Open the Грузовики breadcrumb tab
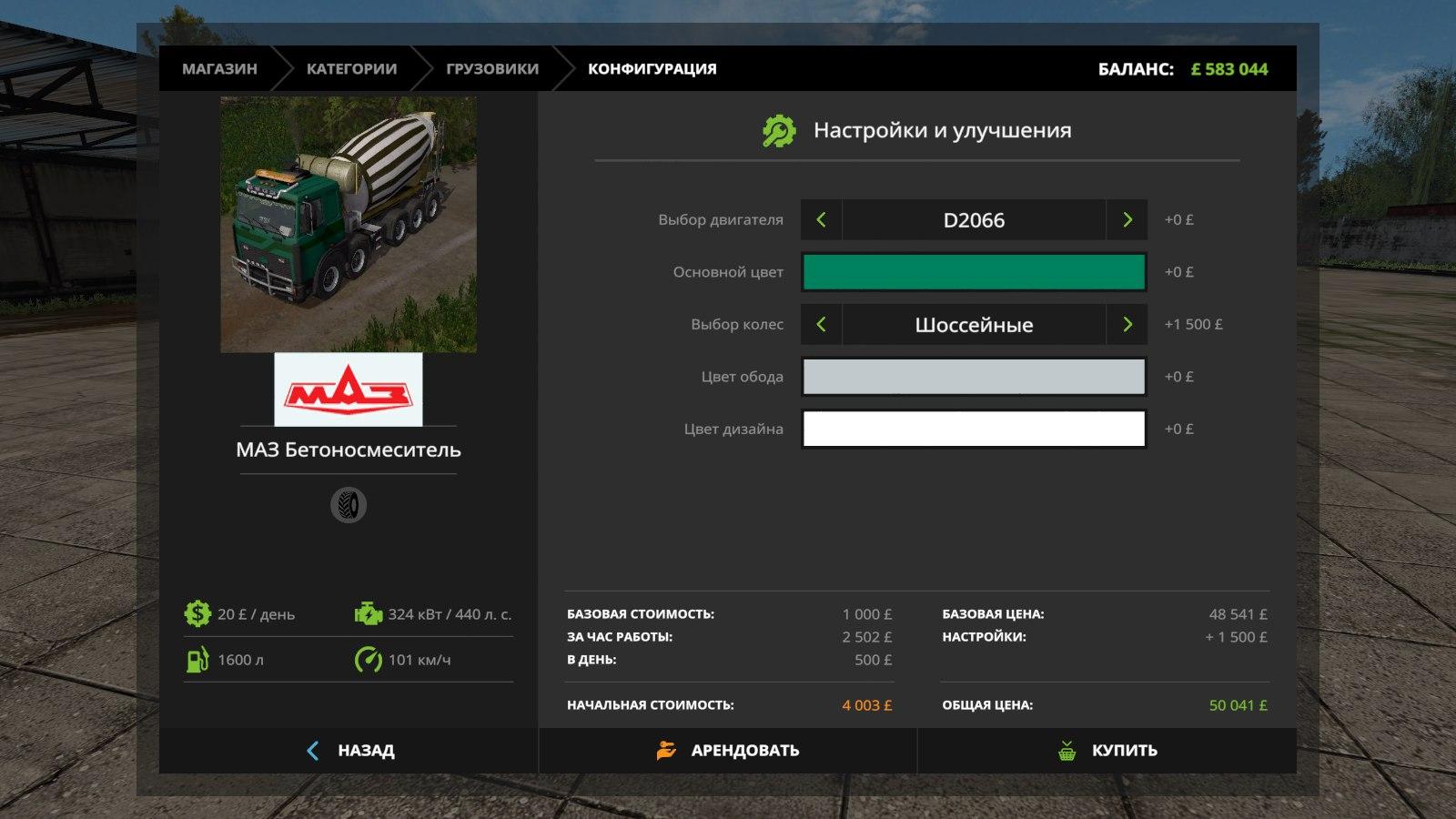The image size is (1456, 819). point(491,69)
